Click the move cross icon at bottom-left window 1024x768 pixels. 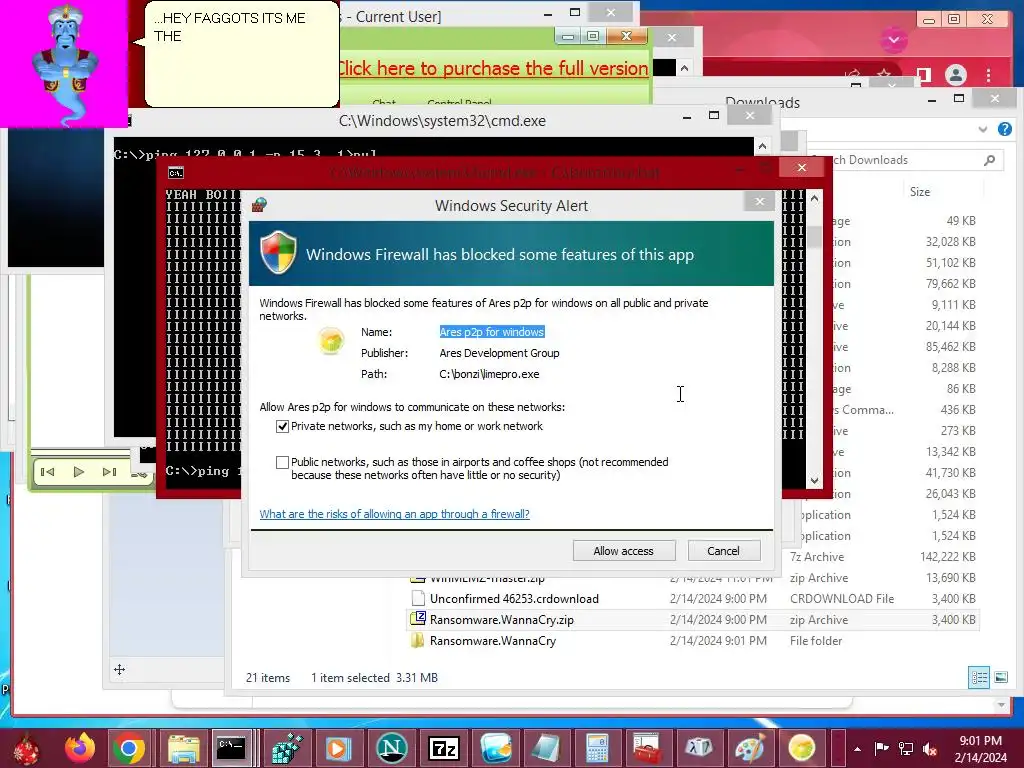coord(119,669)
